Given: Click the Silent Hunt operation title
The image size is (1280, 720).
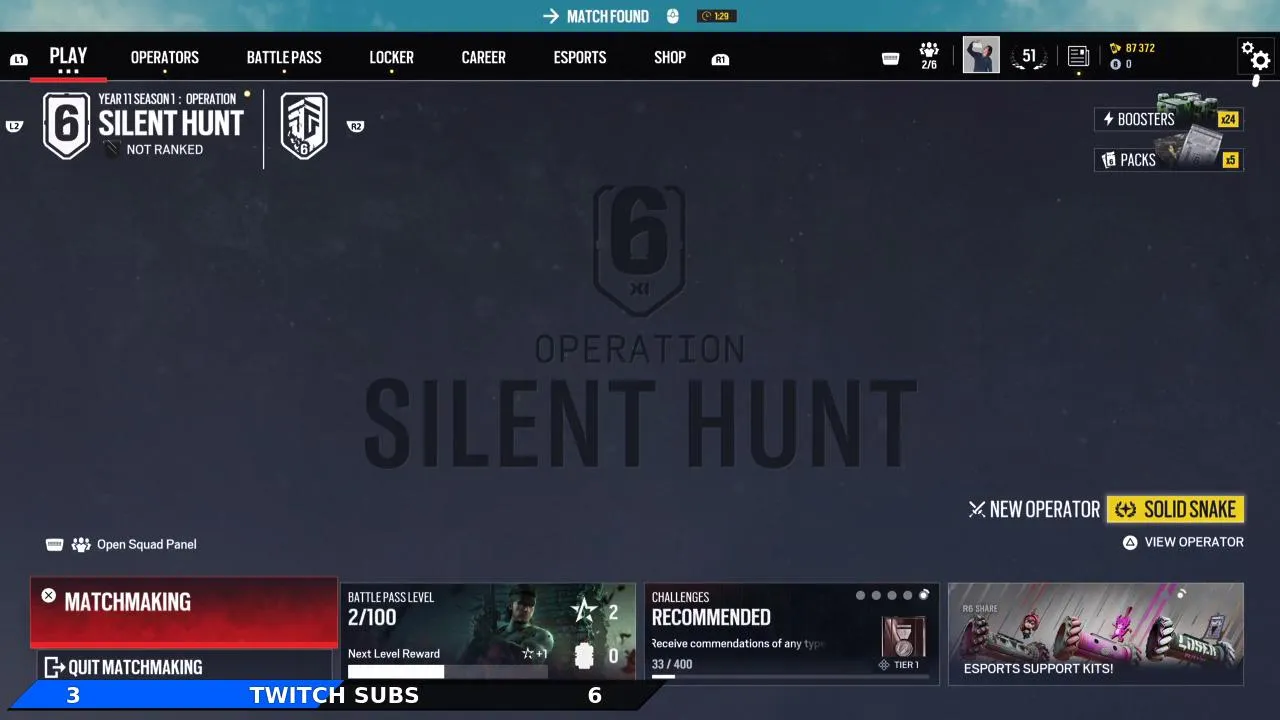Looking at the screenshot, I should [x=171, y=123].
